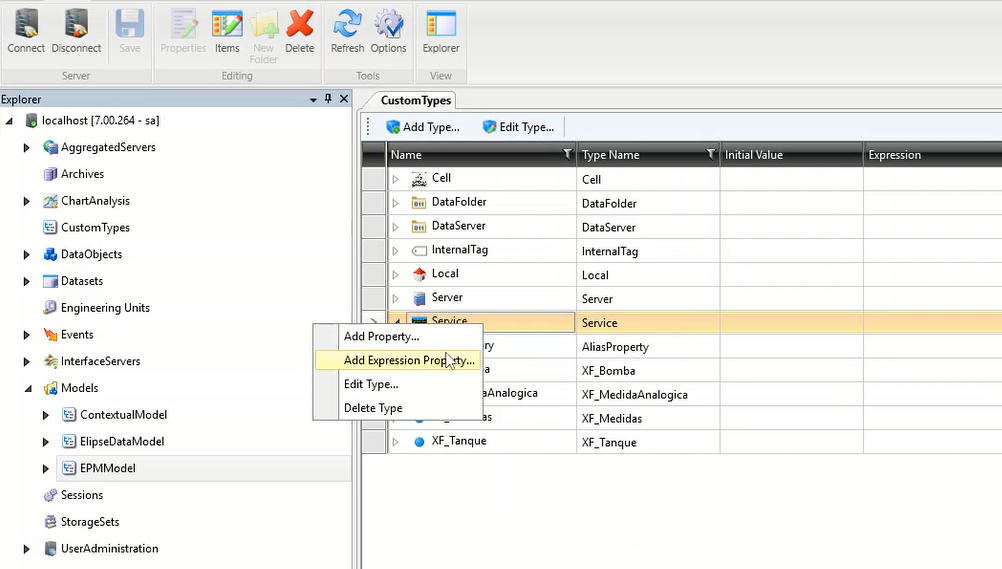Expand the Cell type row
The width and height of the screenshot is (1002, 569).
(396, 180)
